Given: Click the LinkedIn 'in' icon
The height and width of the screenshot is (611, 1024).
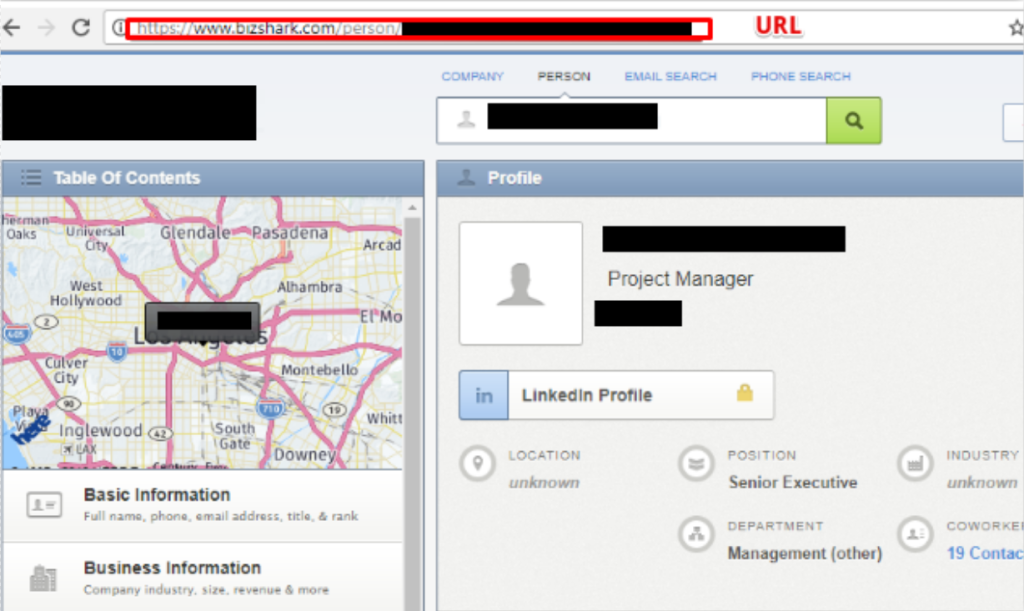Looking at the screenshot, I should (x=484, y=395).
